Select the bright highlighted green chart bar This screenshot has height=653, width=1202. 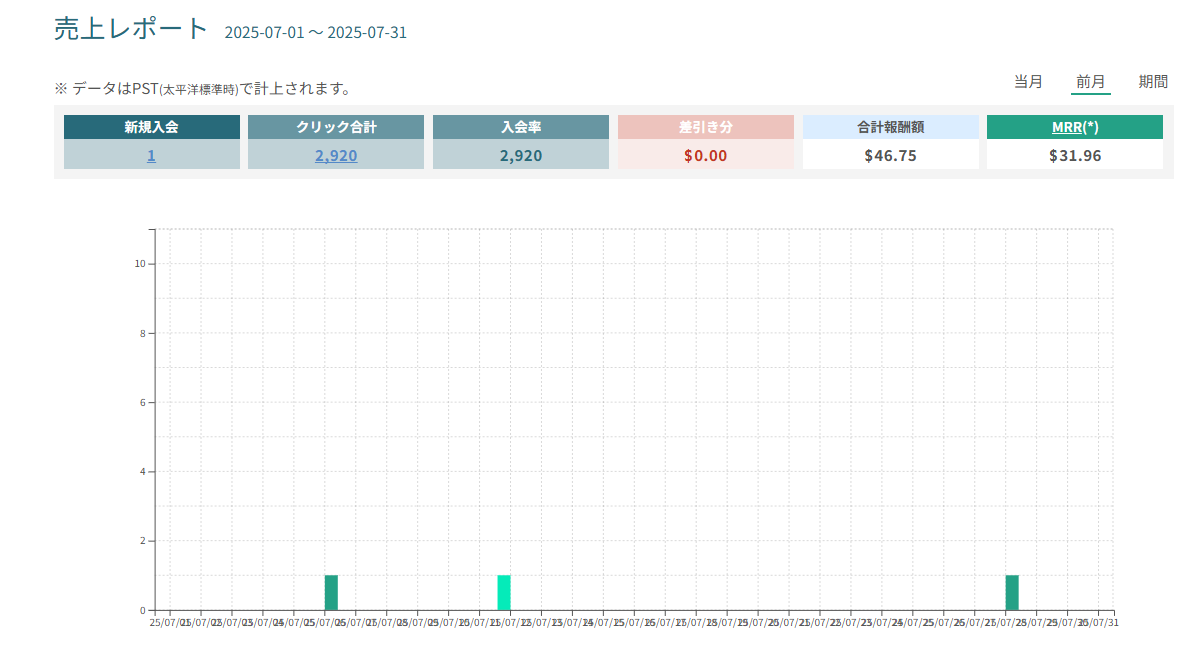coord(504,593)
